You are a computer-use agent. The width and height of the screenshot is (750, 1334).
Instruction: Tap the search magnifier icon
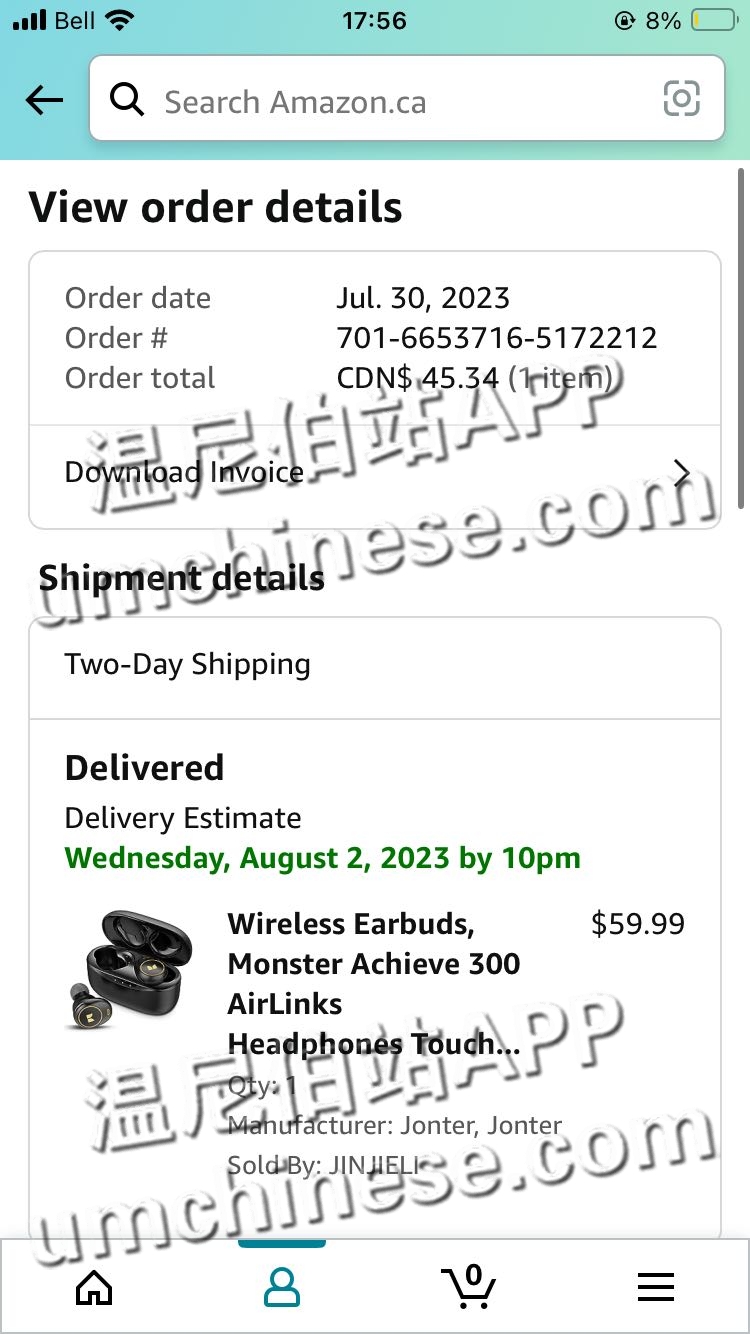click(x=127, y=100)
